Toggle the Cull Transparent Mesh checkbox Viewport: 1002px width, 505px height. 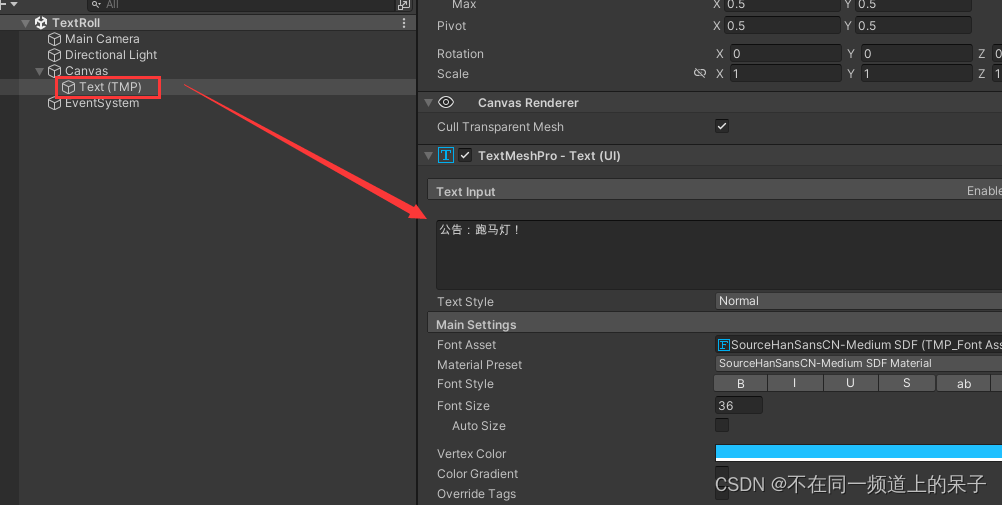coord(722,126)
